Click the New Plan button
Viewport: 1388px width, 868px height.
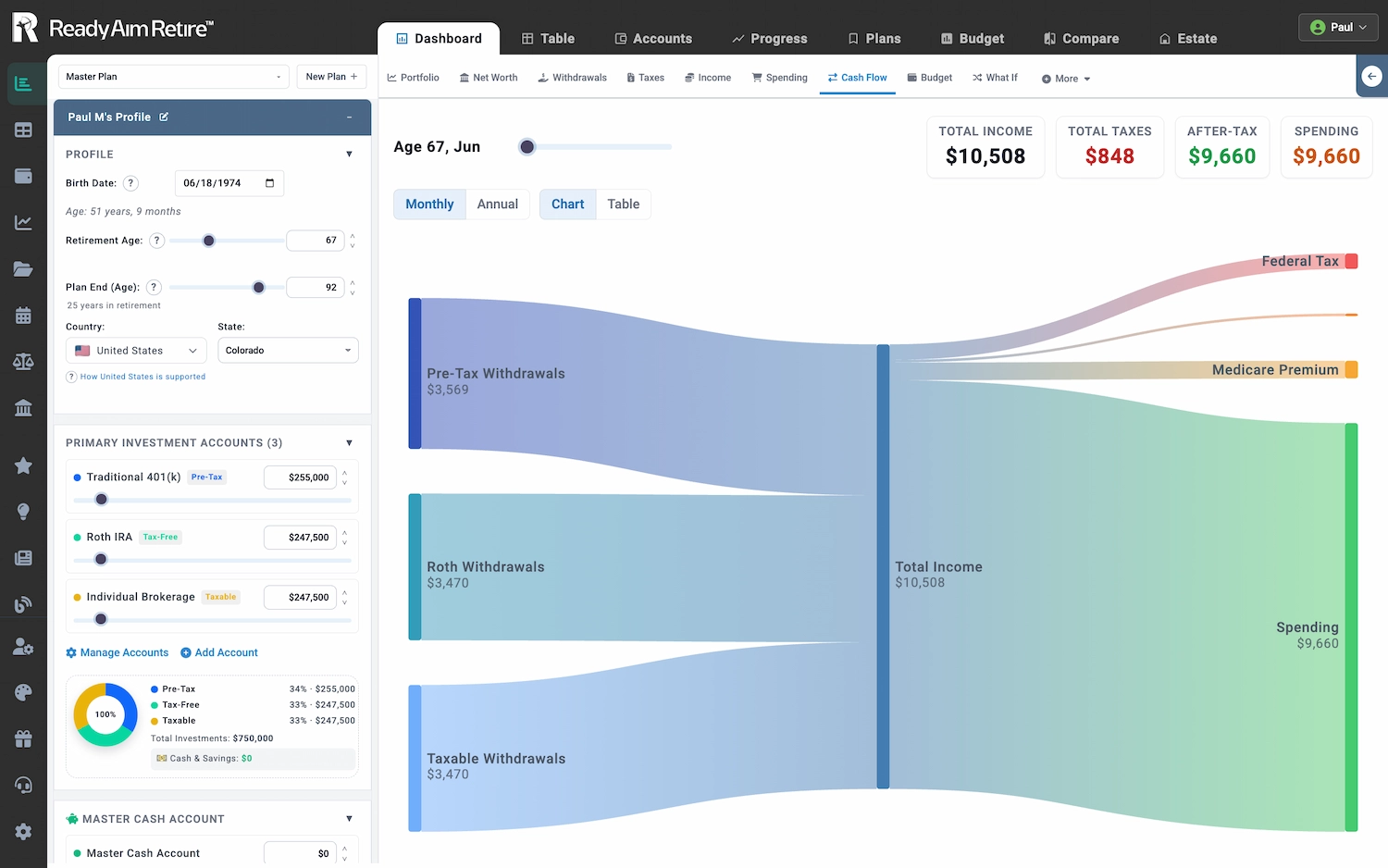(331, 77)
